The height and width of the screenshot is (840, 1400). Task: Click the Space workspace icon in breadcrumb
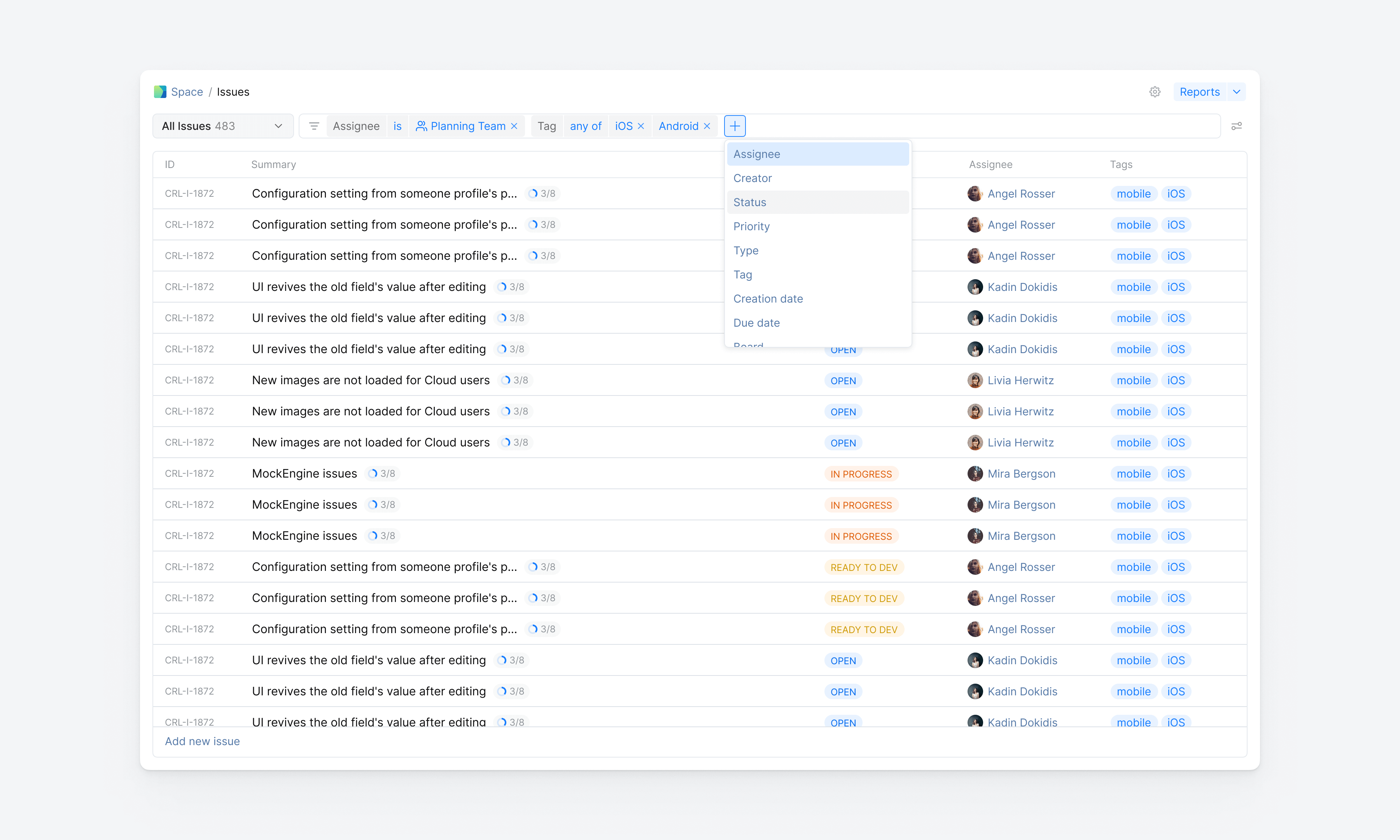pyautogui.click(x=160, y=91)
